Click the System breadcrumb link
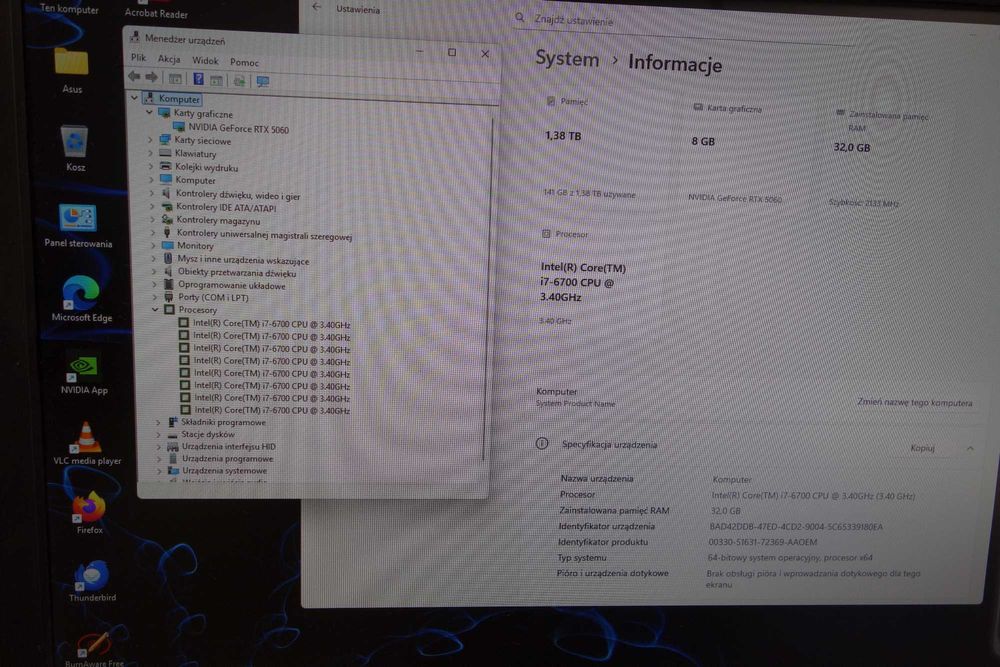The image size is (1000, 667). tap(567, 59)
